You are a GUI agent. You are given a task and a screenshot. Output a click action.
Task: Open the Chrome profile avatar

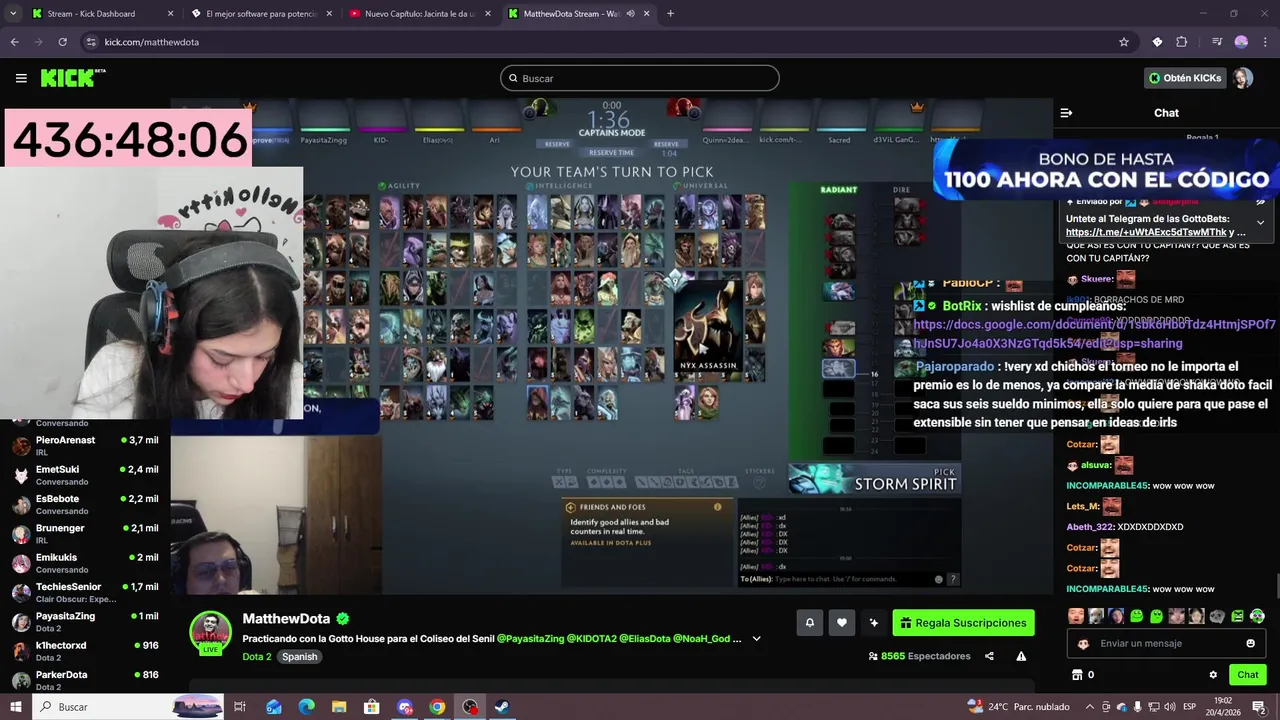1241,42
